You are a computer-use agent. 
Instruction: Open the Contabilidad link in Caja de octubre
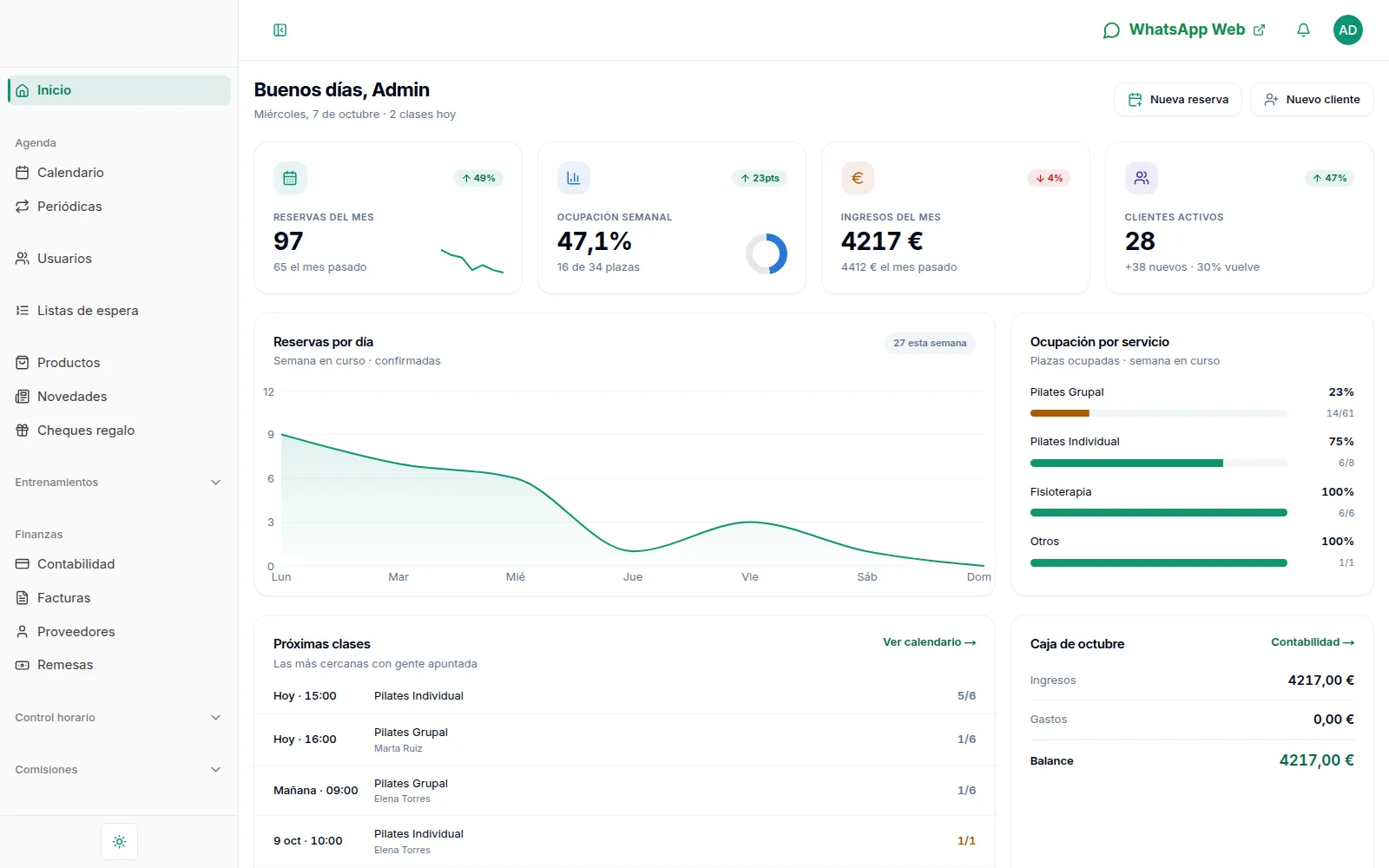[x=1313, y=642]
